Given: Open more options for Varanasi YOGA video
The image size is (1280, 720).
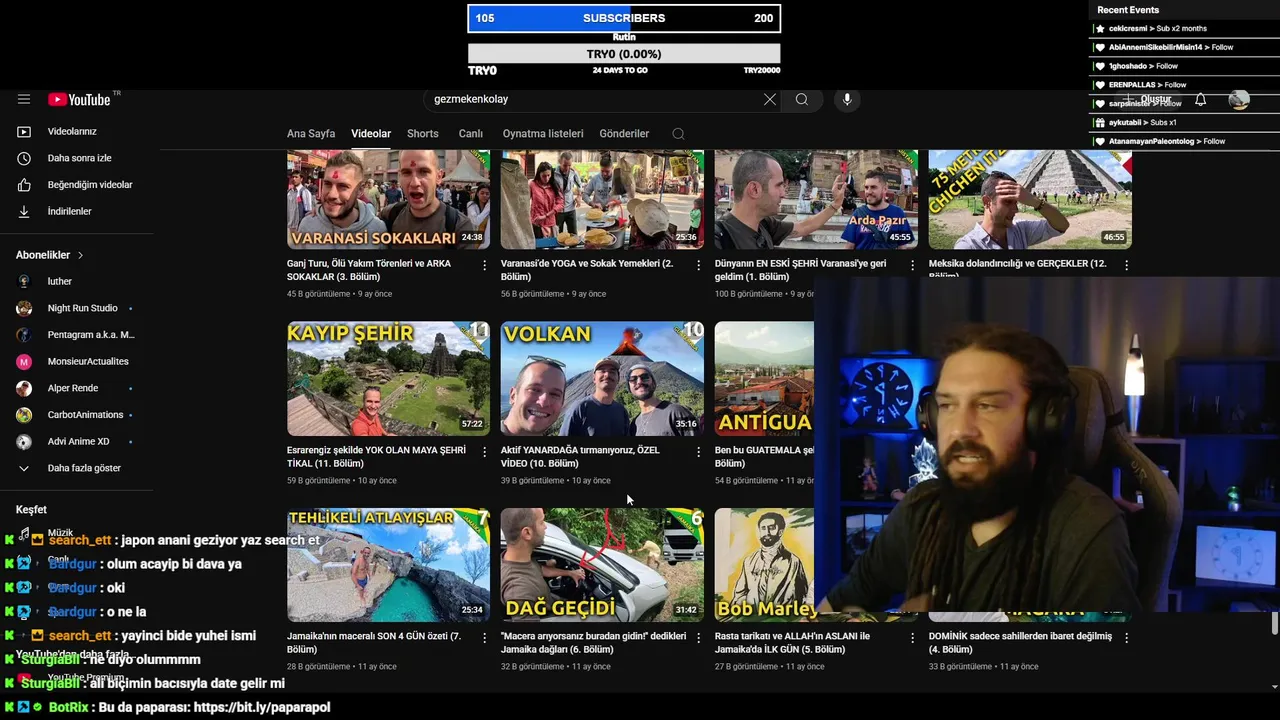Looking at the screenshot, I should click(698, 265).
